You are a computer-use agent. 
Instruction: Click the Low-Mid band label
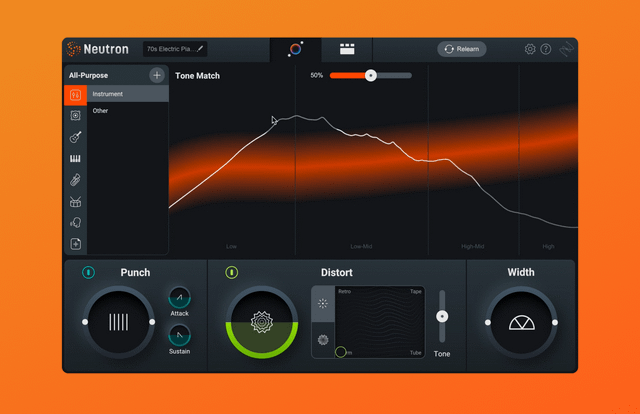[x=361, y=247]
